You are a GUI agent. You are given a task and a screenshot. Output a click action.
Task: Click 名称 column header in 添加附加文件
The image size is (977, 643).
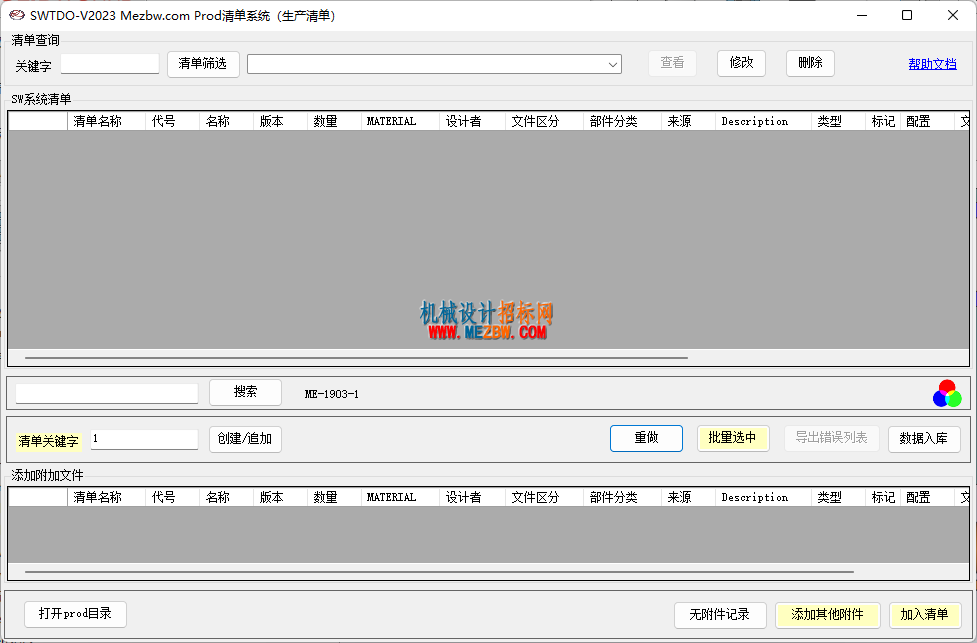click(x=226, y=497)
